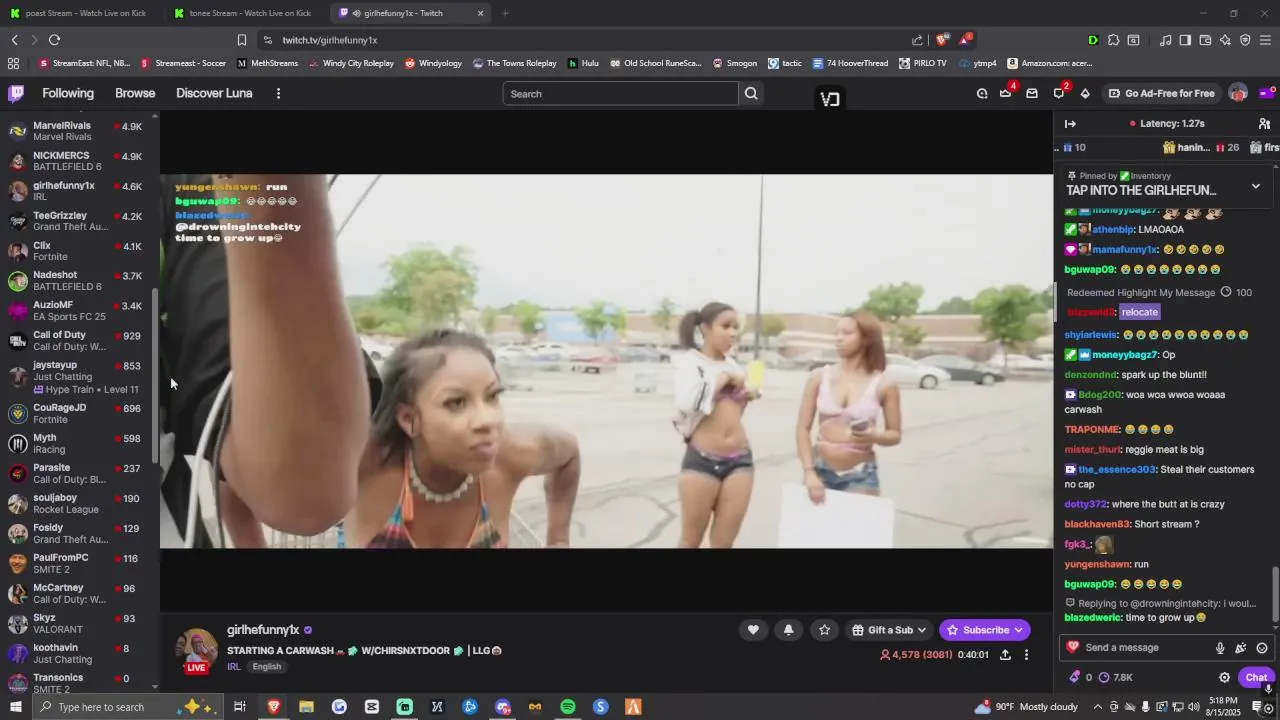Send message with the Chat button

[1256, 677]
